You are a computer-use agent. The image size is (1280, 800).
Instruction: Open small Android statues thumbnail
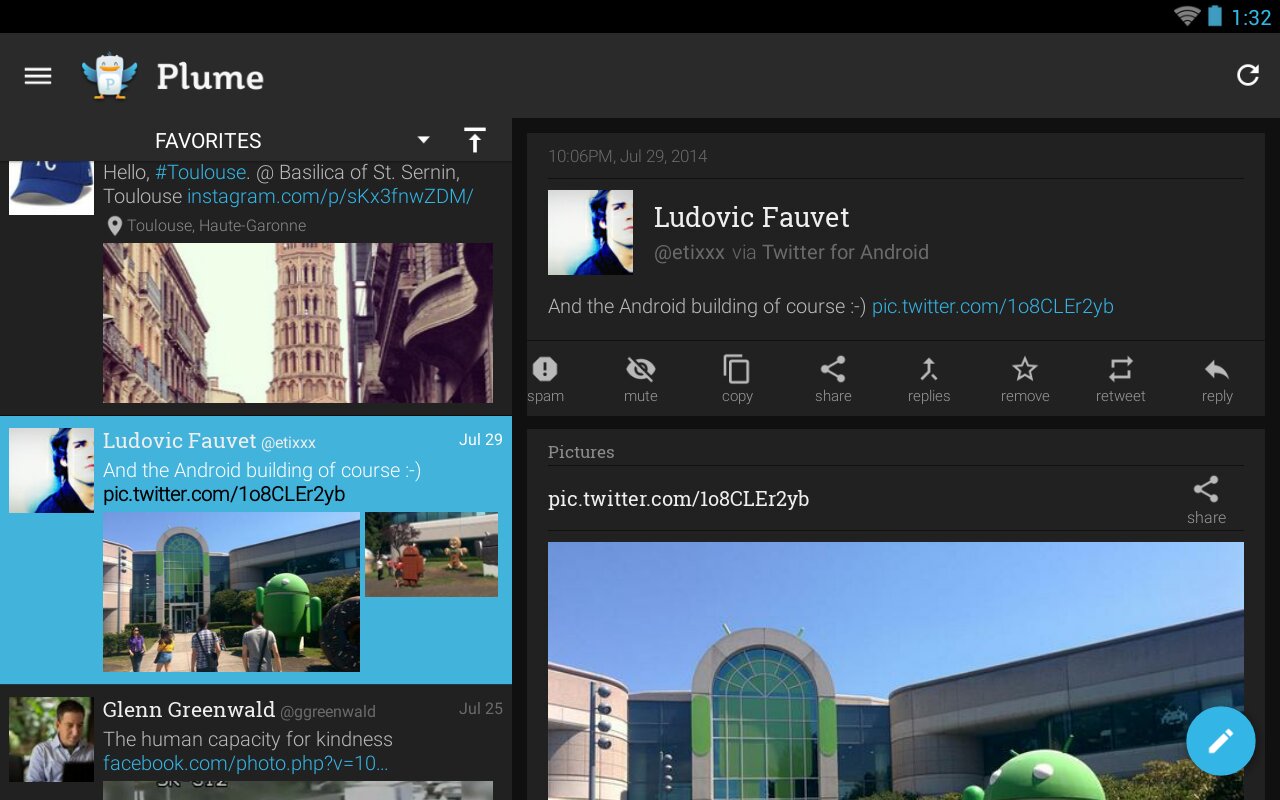(431, 554)
